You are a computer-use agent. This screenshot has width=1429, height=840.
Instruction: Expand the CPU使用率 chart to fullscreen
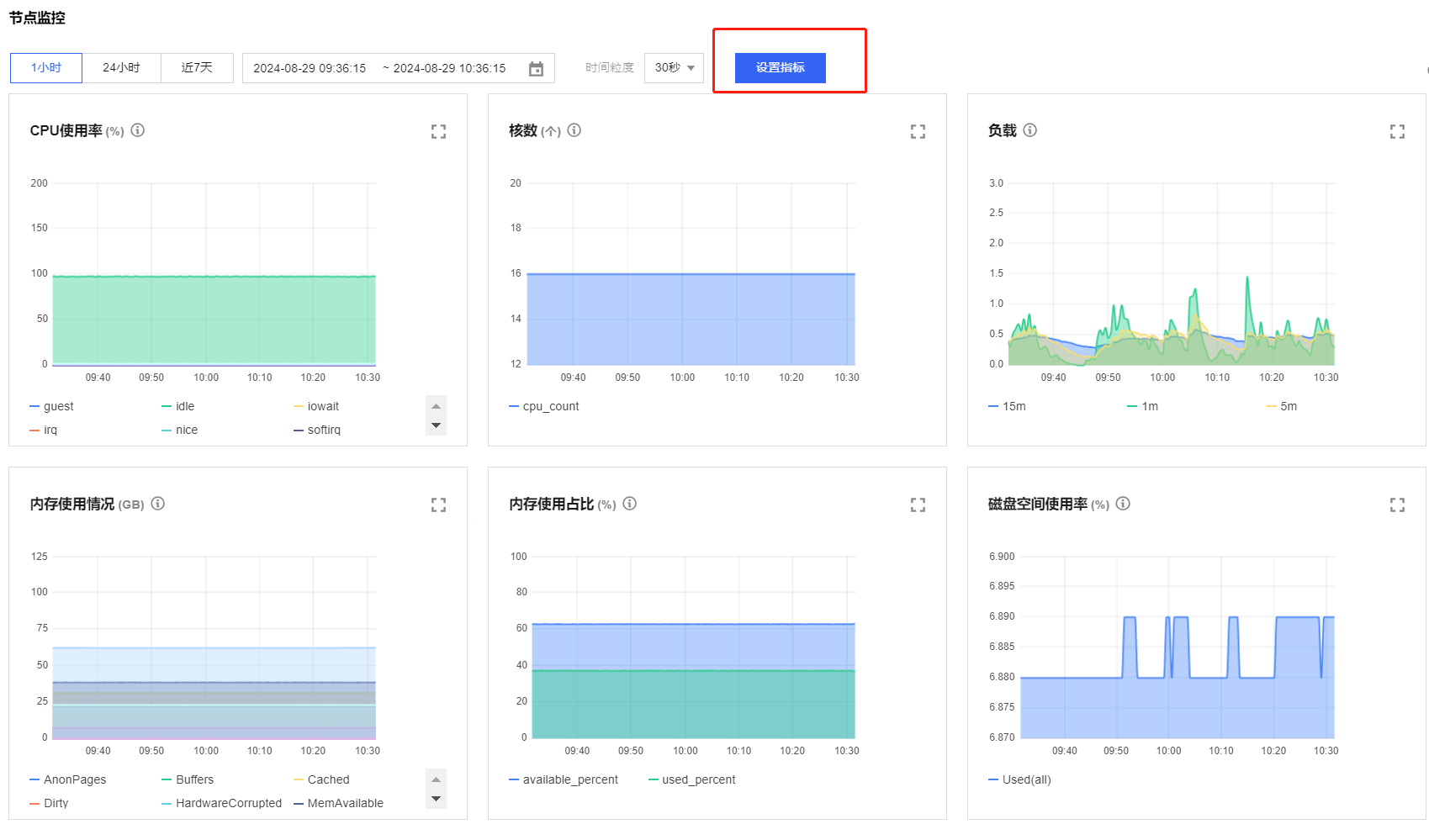click(x=438, y=132)
